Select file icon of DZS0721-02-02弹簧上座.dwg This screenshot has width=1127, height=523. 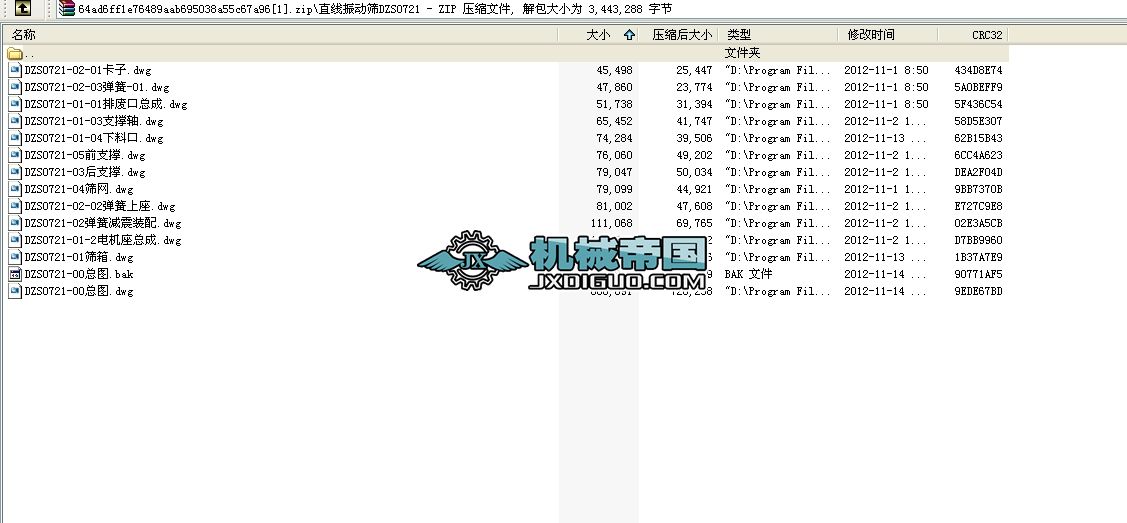[15, 206]
